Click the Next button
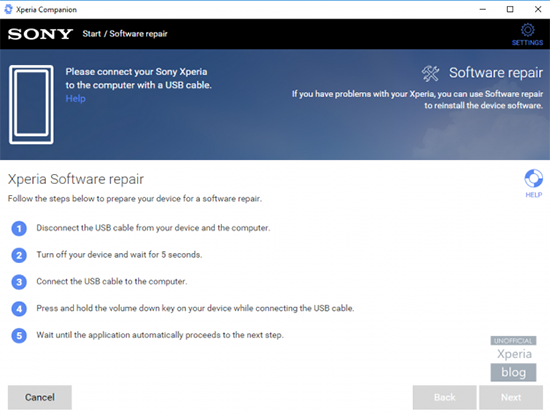This screenshot has height=415, width=550. pos(511,397)
